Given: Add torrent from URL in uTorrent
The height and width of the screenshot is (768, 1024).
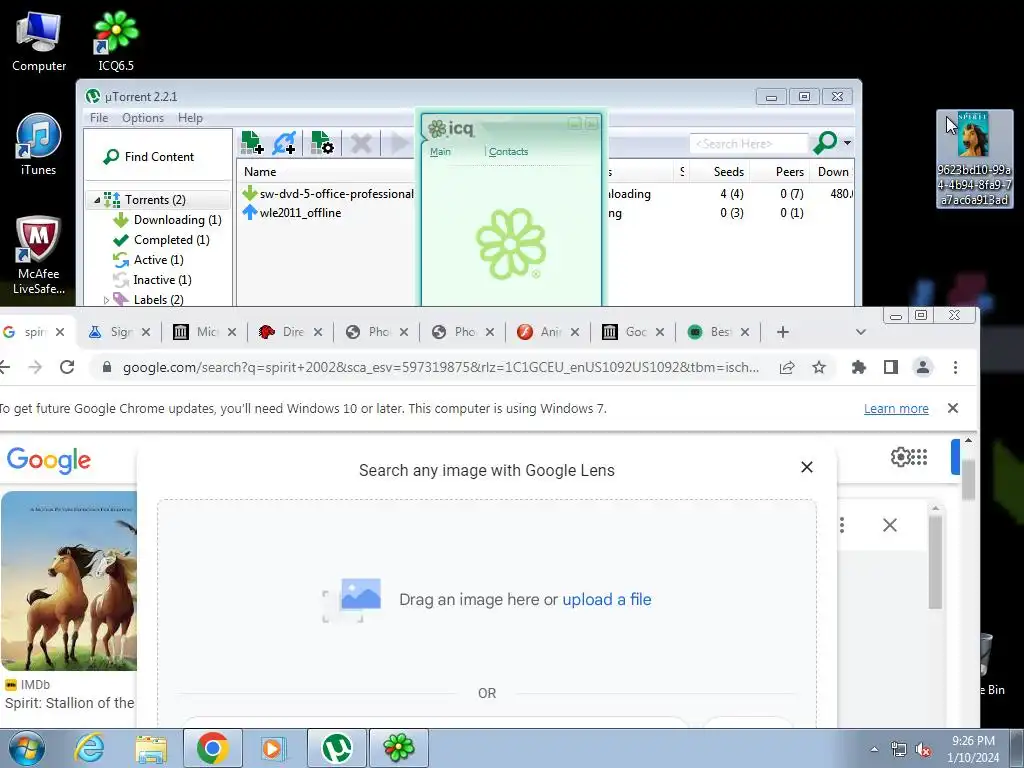Looking at the screenshot, I should (285, 142).
